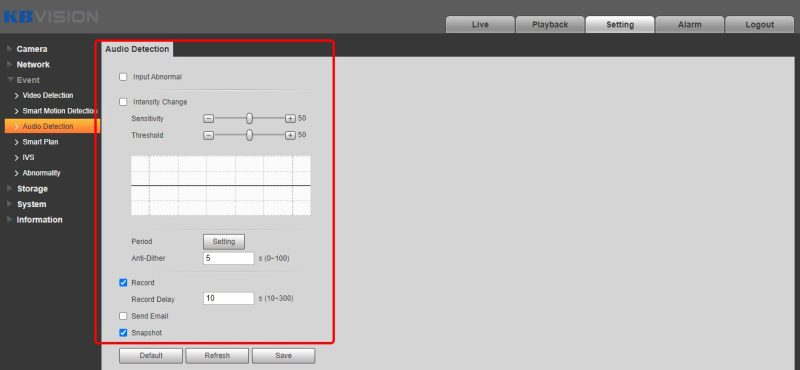
Task: Collapse the Event section in sidebar
Action: [x=28, y=80]
